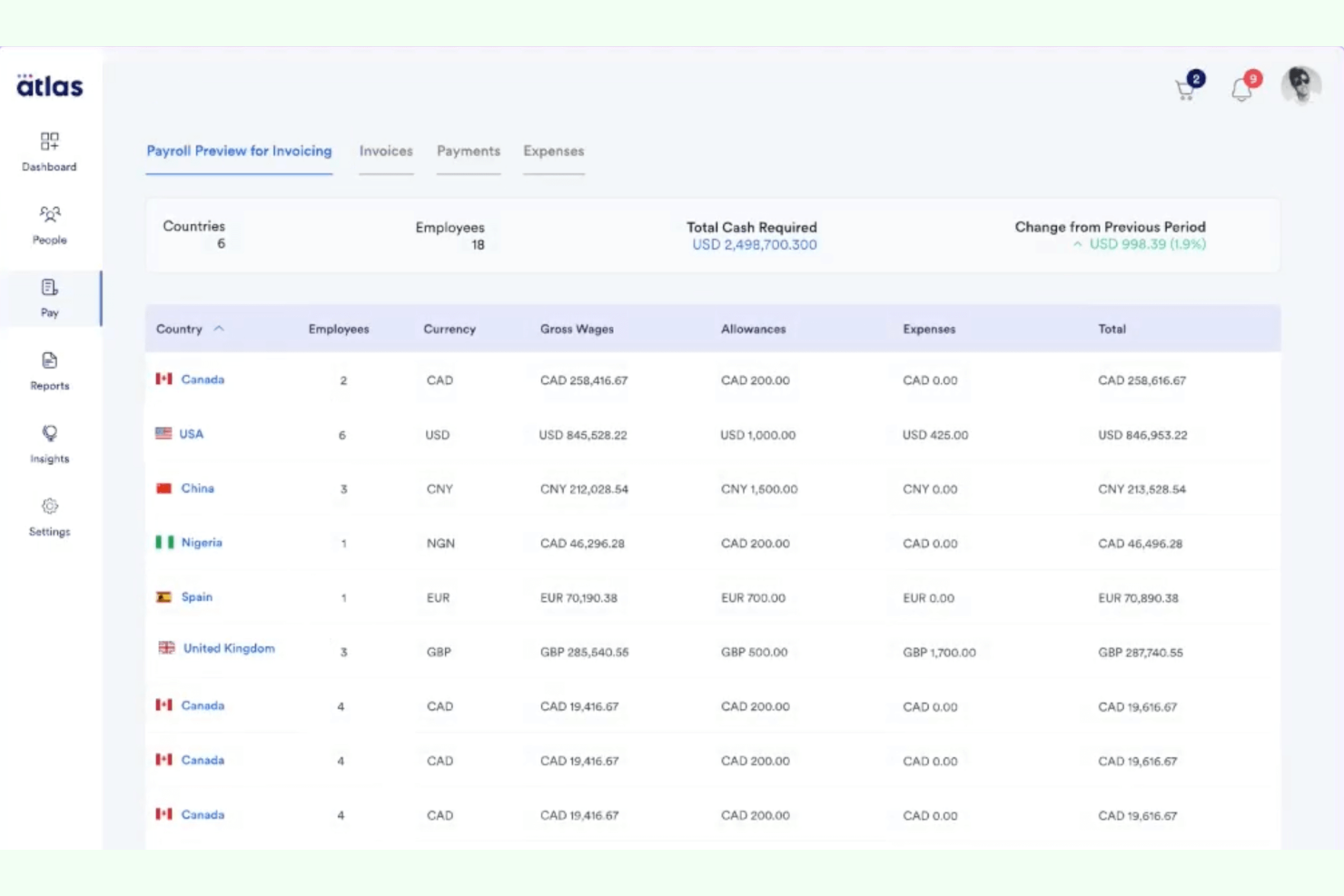Screen dimensions: 1344x896
Task: Open the Pay section icon
Action: point(49,298)
